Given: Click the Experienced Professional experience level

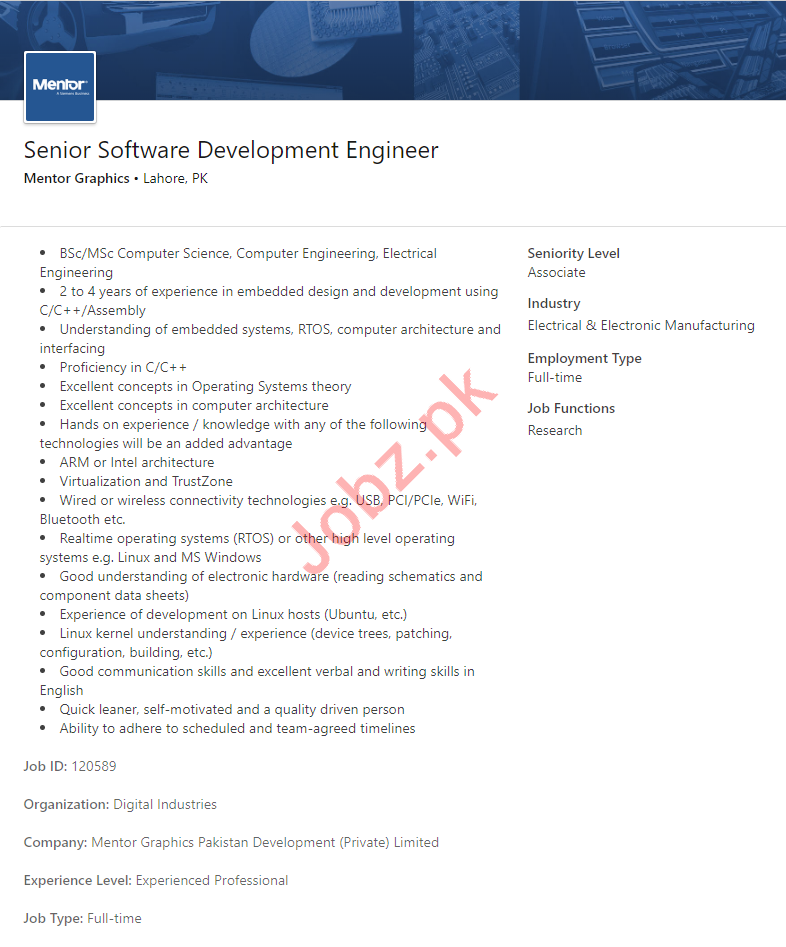Looking at the screenshot, I should (212, 881).
